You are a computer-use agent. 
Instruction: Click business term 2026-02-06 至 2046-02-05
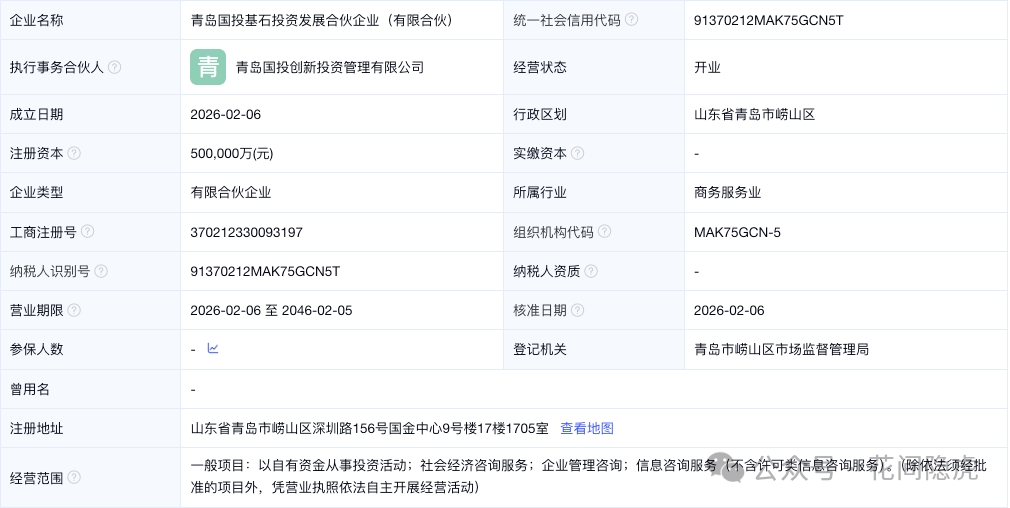[271, 310]
